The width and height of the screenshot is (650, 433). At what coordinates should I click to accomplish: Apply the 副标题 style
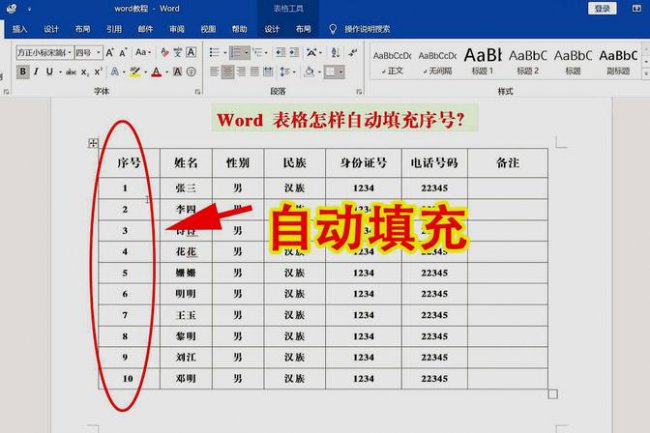tap(618, 63)
